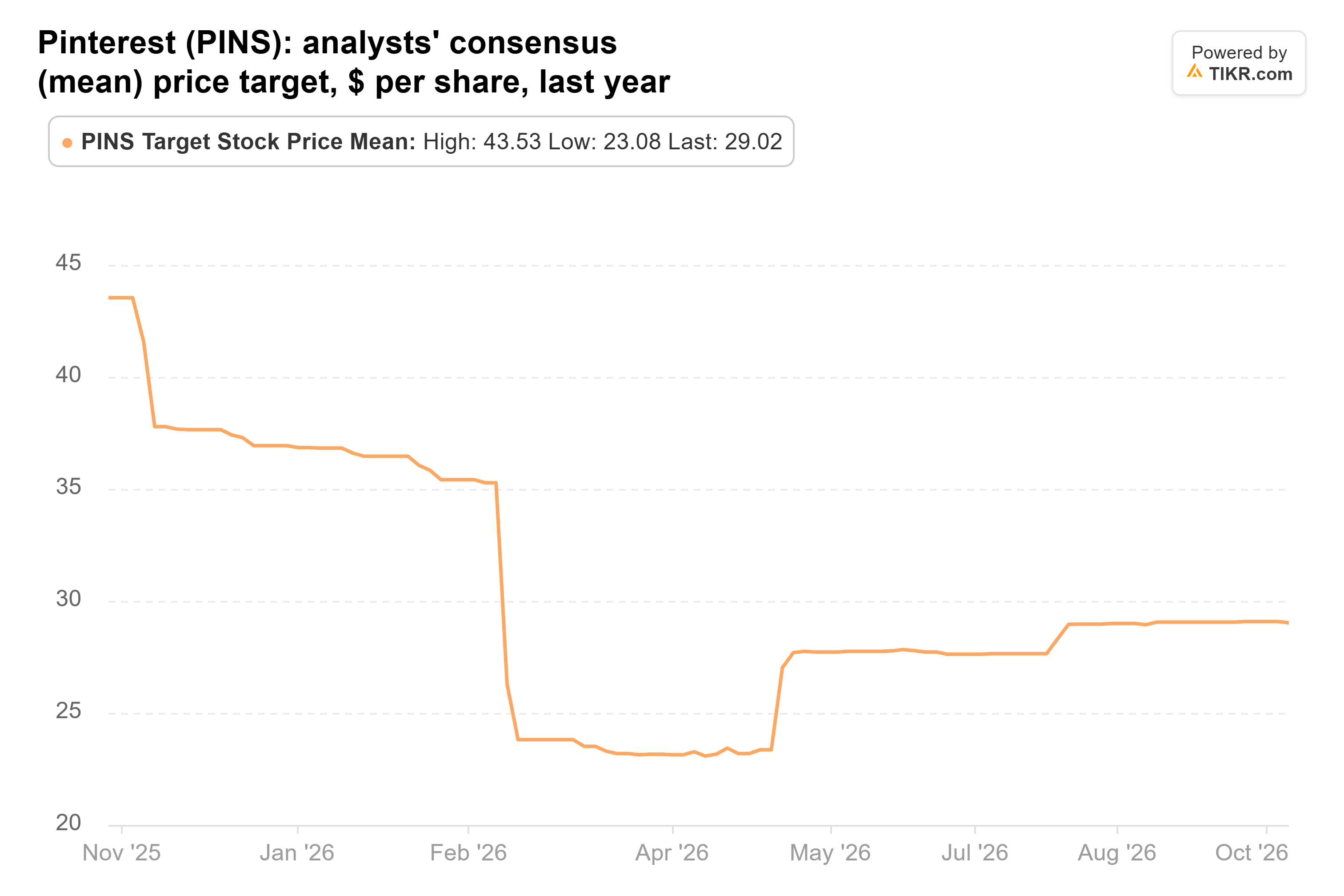The image size is (1344, 896).
Task: Click the Aug '26 x-axis label
Action: click(x=1116, y=852)
